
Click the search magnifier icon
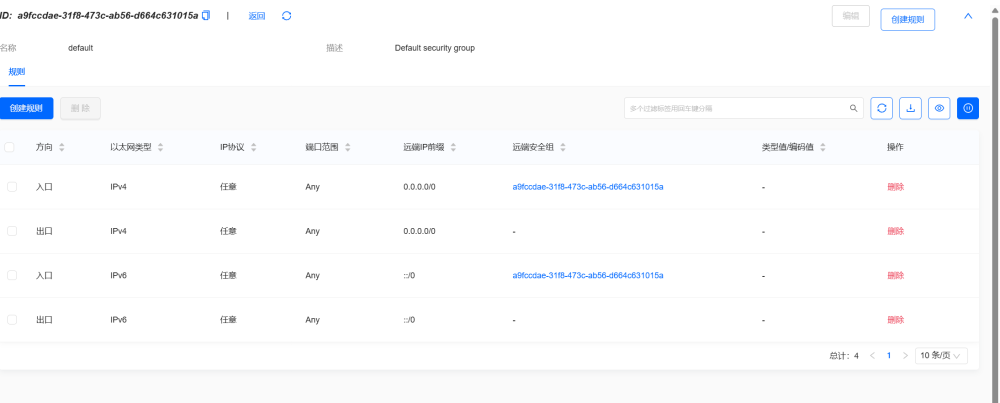[853, 108]
